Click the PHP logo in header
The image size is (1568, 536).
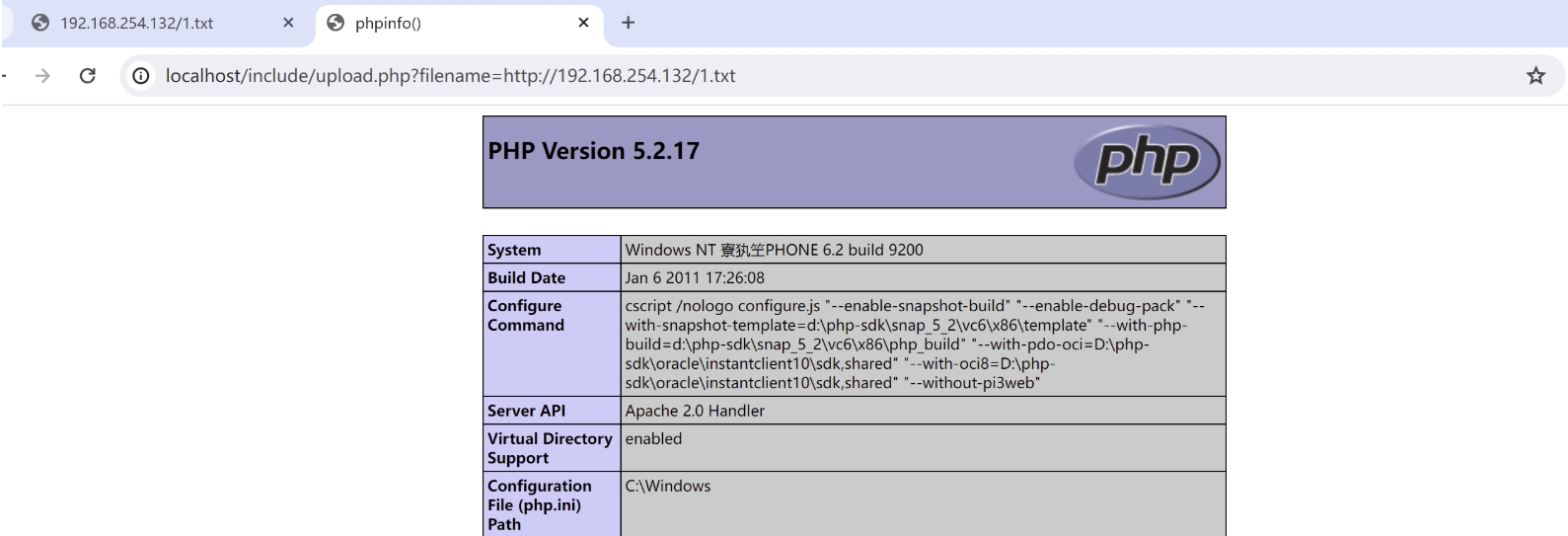1147,161
